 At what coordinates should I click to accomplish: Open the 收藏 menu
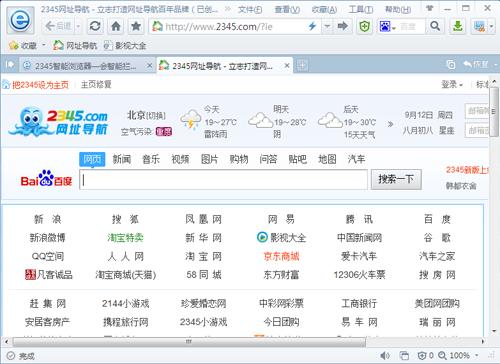(324, 9)
